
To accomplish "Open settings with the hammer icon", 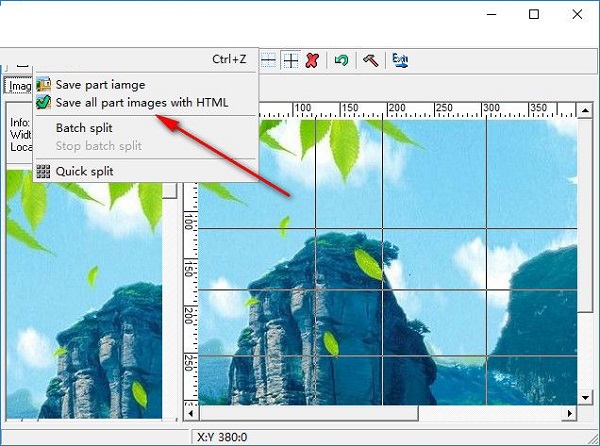I will pos(370,60).
